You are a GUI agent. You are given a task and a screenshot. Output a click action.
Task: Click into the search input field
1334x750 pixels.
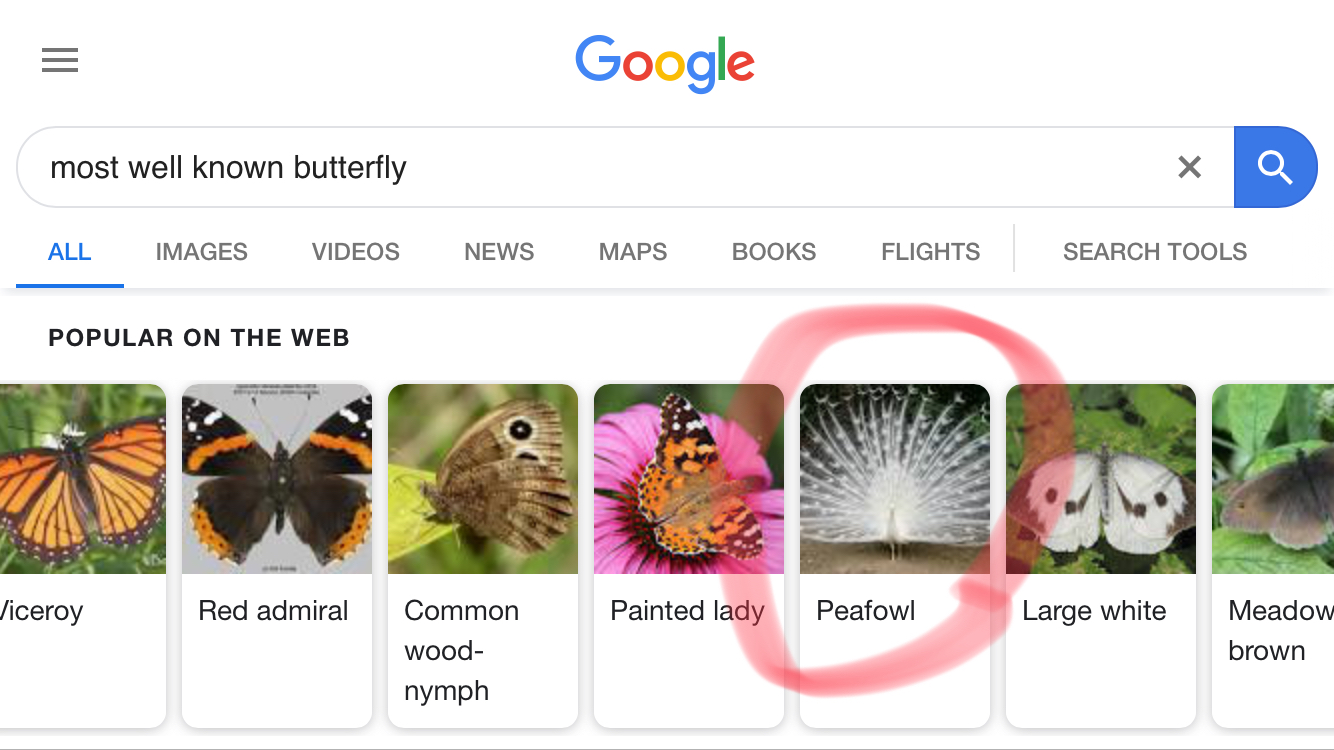point(600,167)
